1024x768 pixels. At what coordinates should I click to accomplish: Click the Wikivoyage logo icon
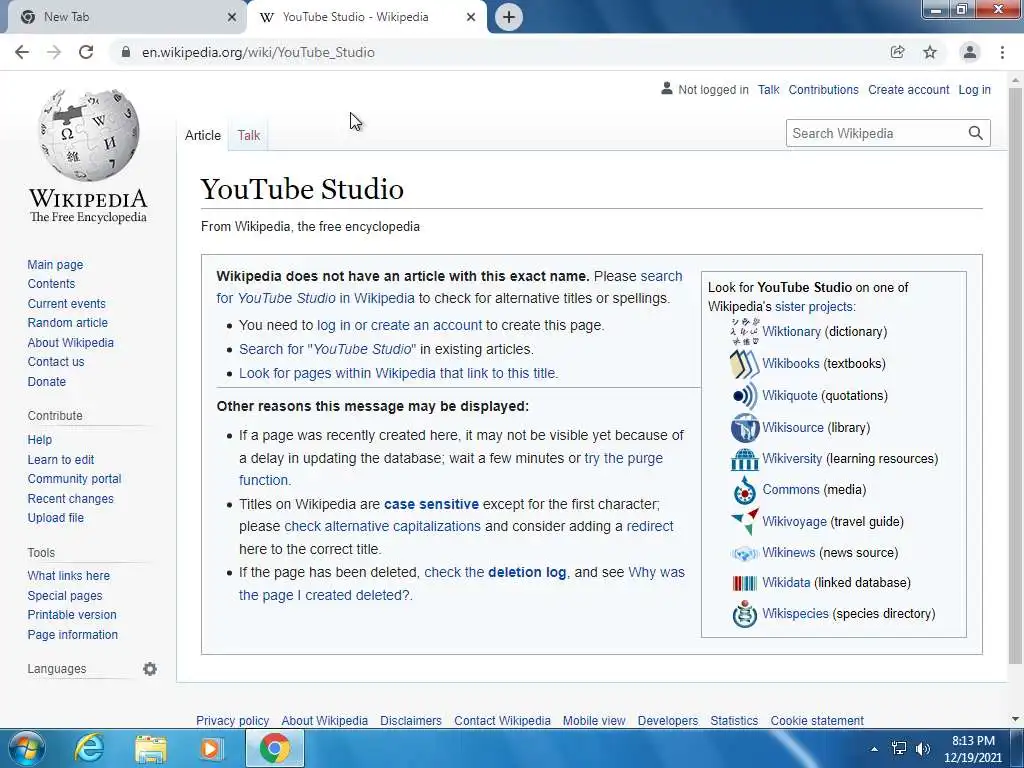pyautogui.click(x=744, y=521)
